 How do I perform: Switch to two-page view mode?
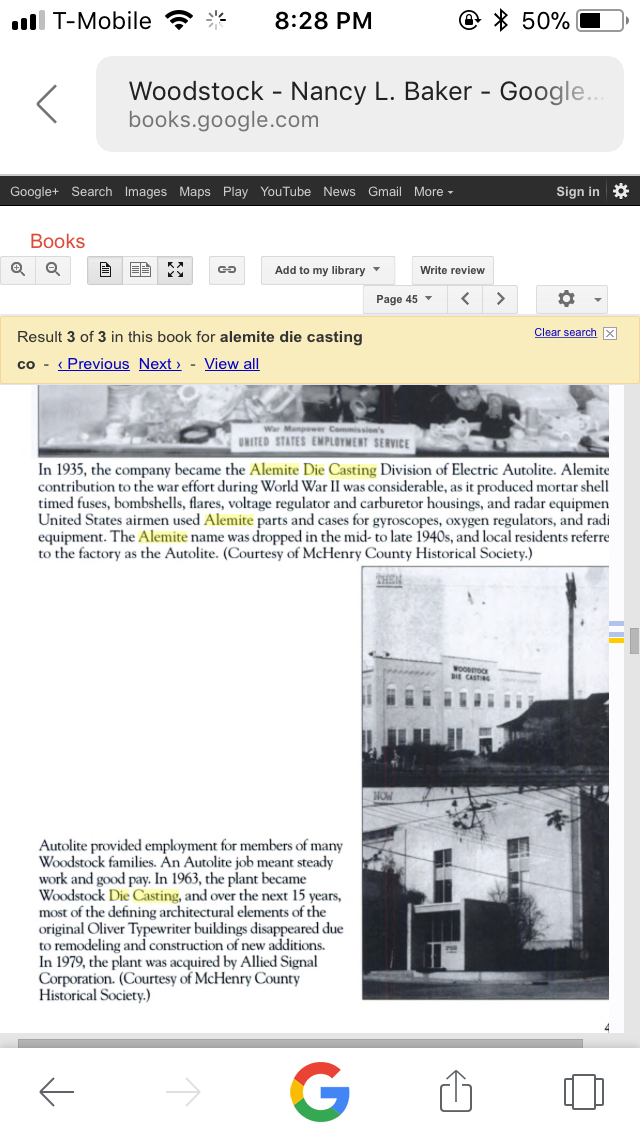[x=140, y=270]
